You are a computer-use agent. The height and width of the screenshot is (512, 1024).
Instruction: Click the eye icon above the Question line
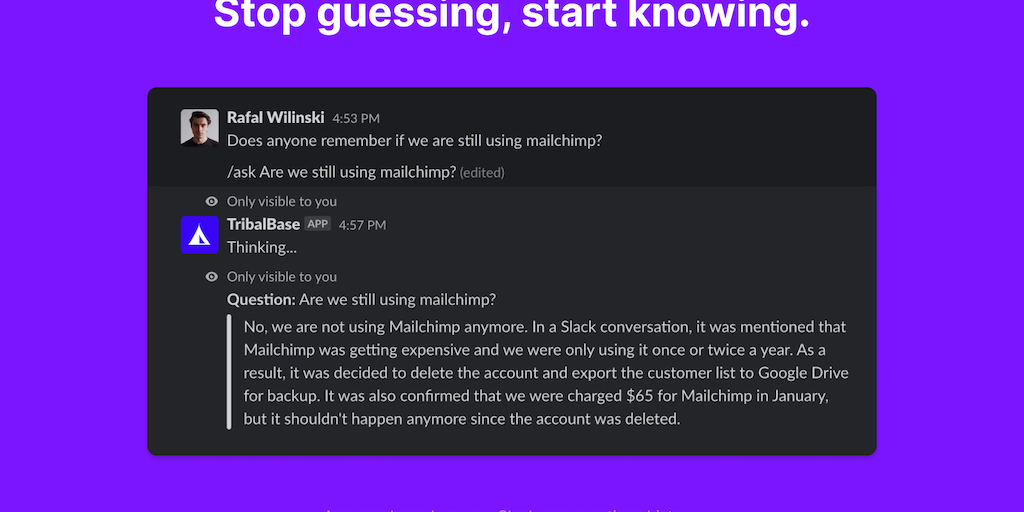click(211, 277)
